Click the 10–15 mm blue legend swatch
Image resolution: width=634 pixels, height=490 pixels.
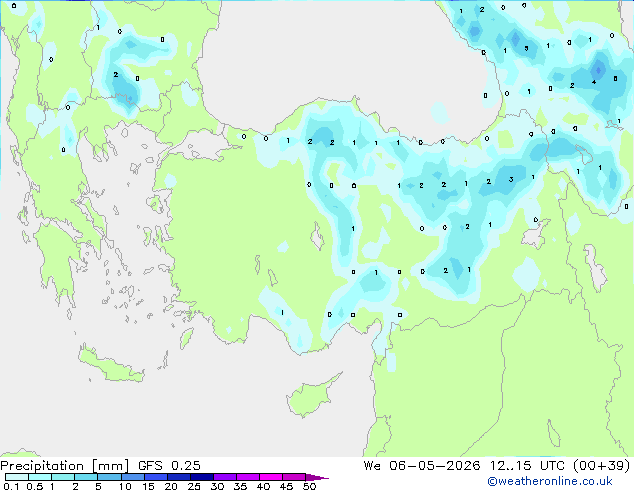(132, 477)
